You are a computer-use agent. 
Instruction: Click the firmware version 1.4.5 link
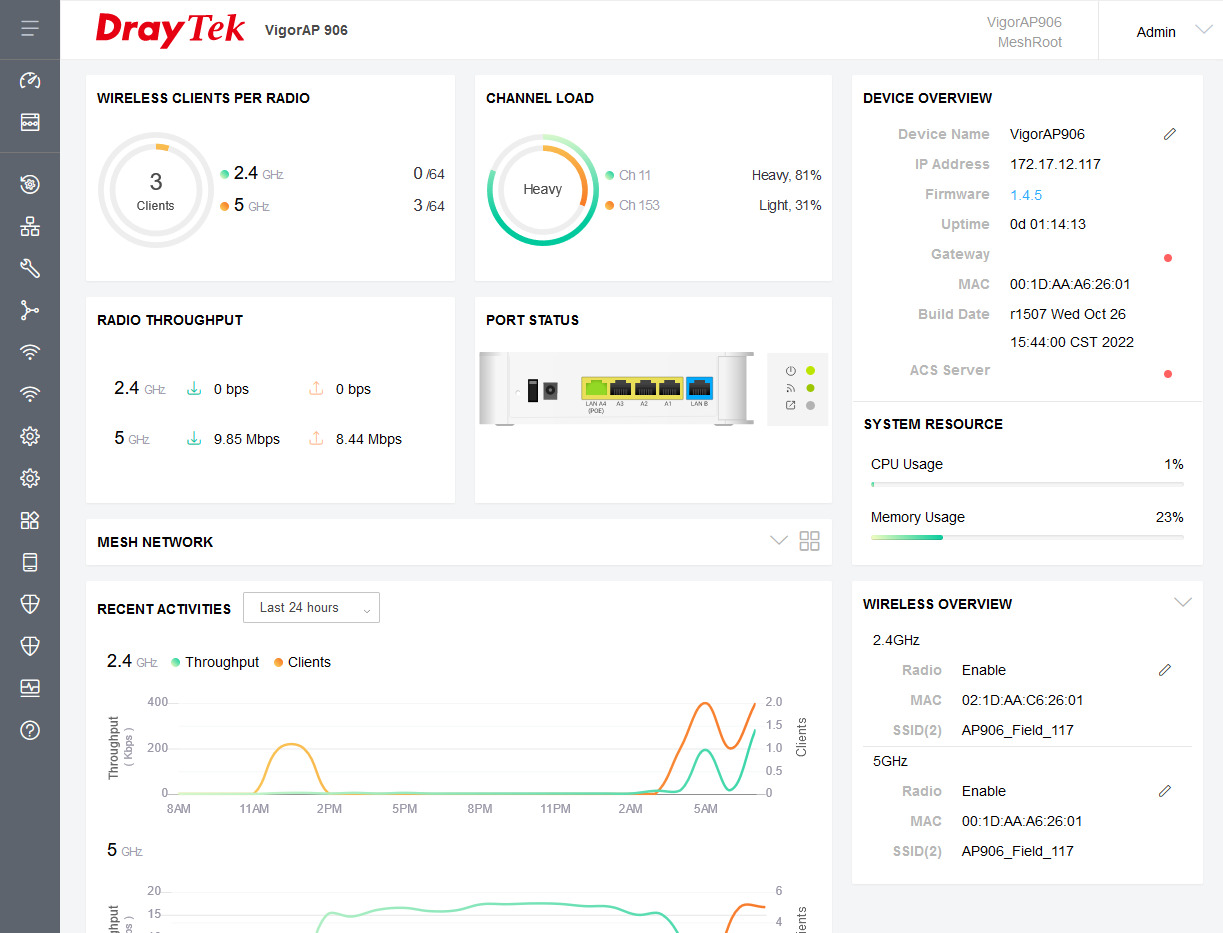point(1025,195)
